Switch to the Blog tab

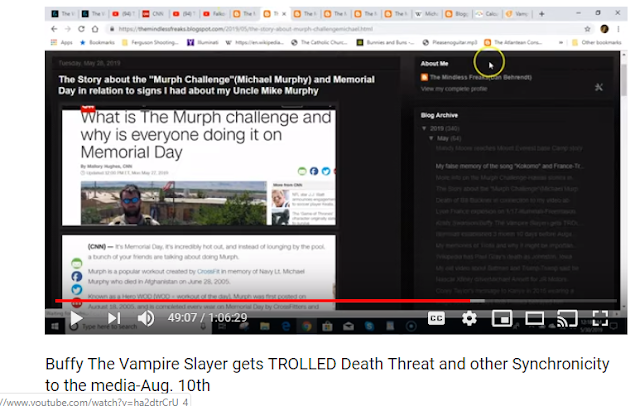pyautogui.click(x=457, y=14)
